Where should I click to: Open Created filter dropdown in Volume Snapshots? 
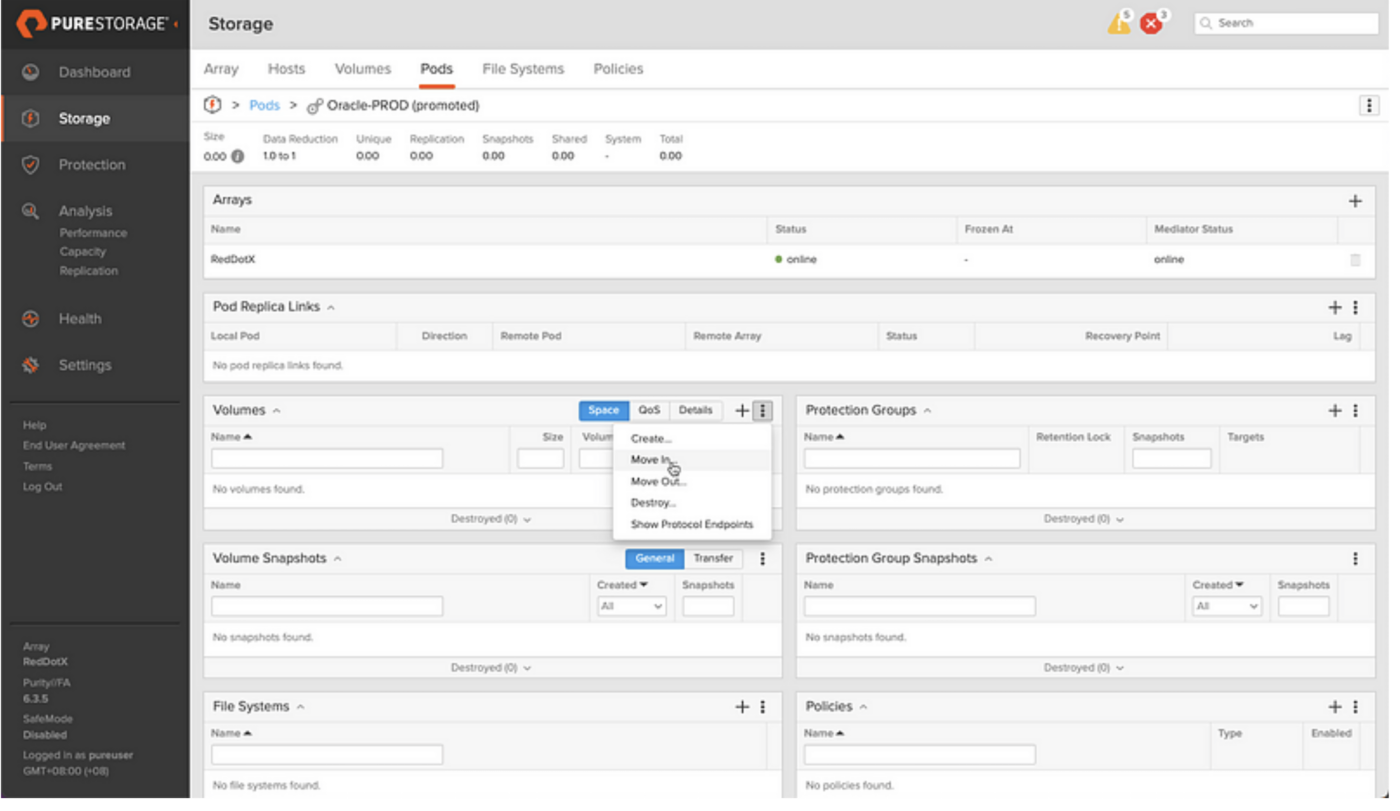point(631,607)
